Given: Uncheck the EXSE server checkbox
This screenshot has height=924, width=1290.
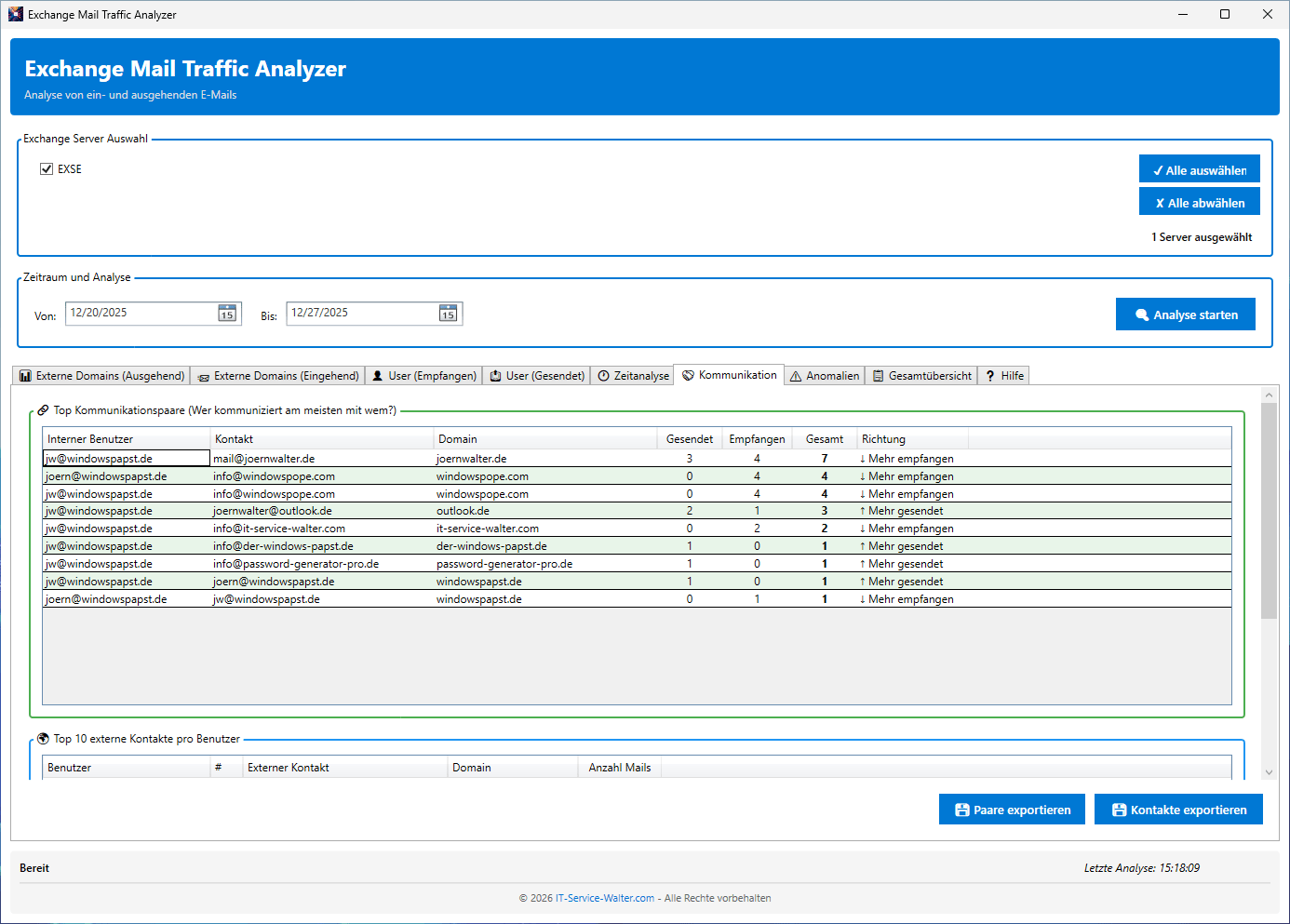Looking at the screenshot, I should pos(47,169).
